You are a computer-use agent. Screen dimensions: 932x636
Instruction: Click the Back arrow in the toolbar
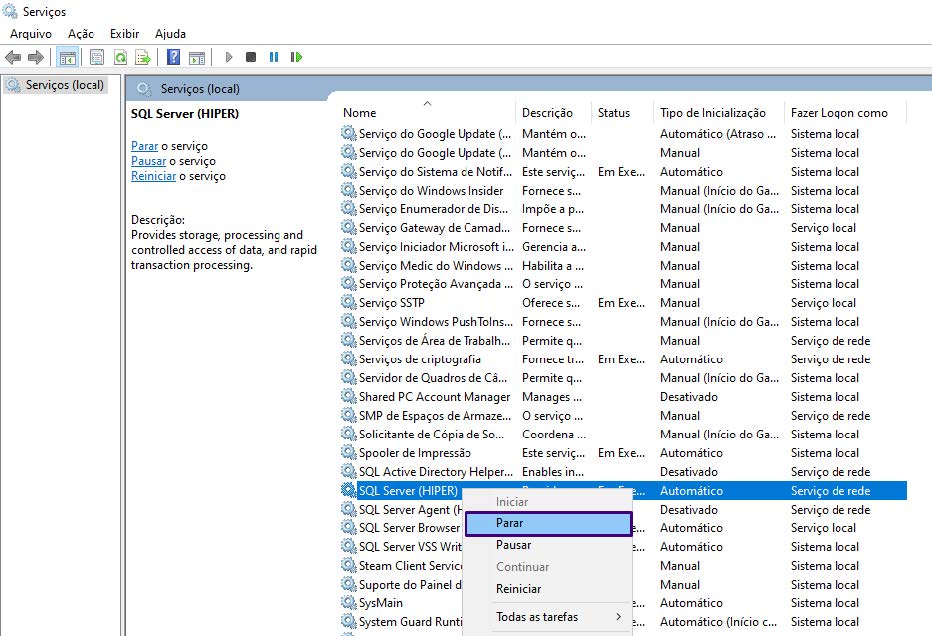pyautogui.click(x=13, y=58)
